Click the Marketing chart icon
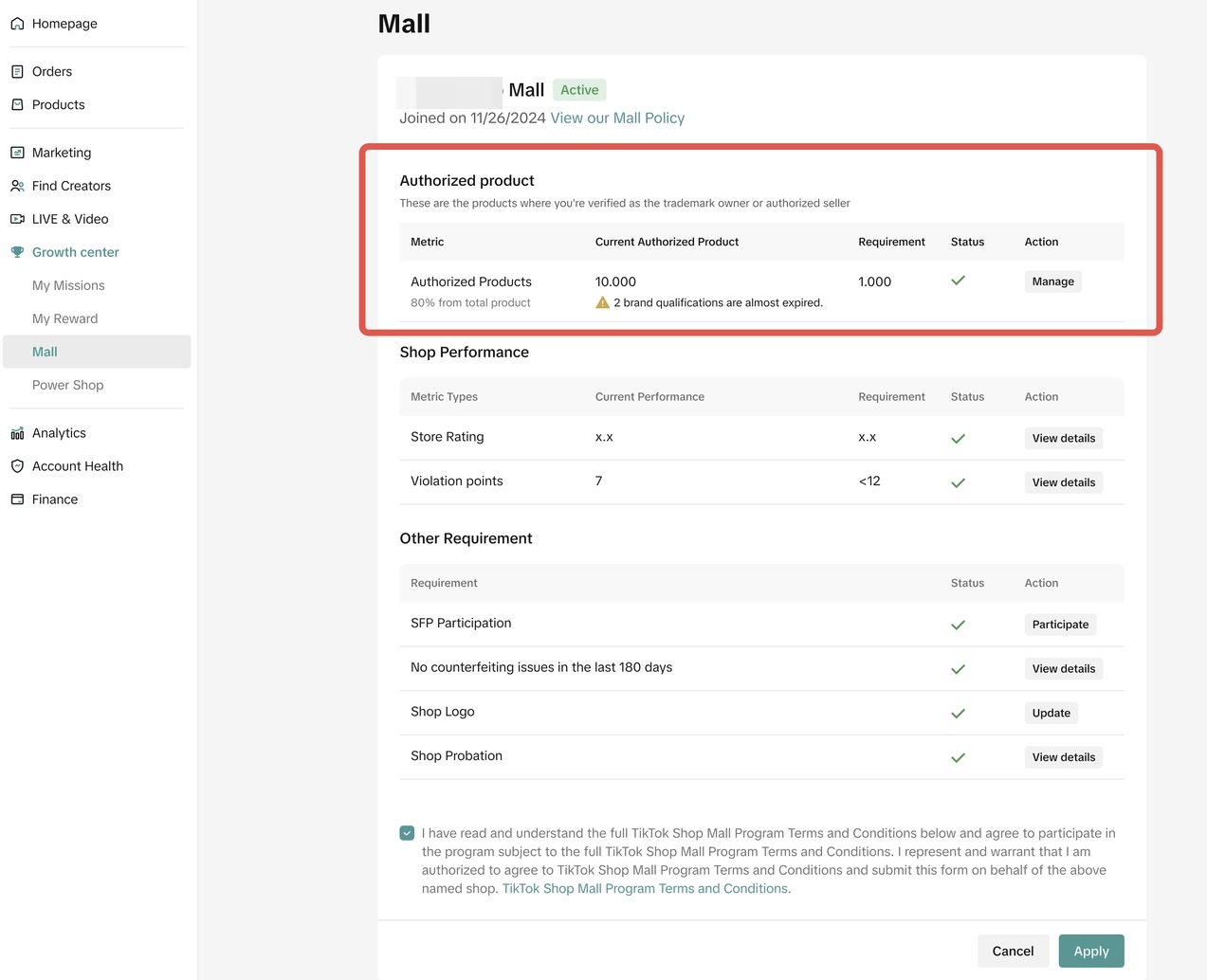Screen dimensions: 1207x980 click(x=17, y=153)
